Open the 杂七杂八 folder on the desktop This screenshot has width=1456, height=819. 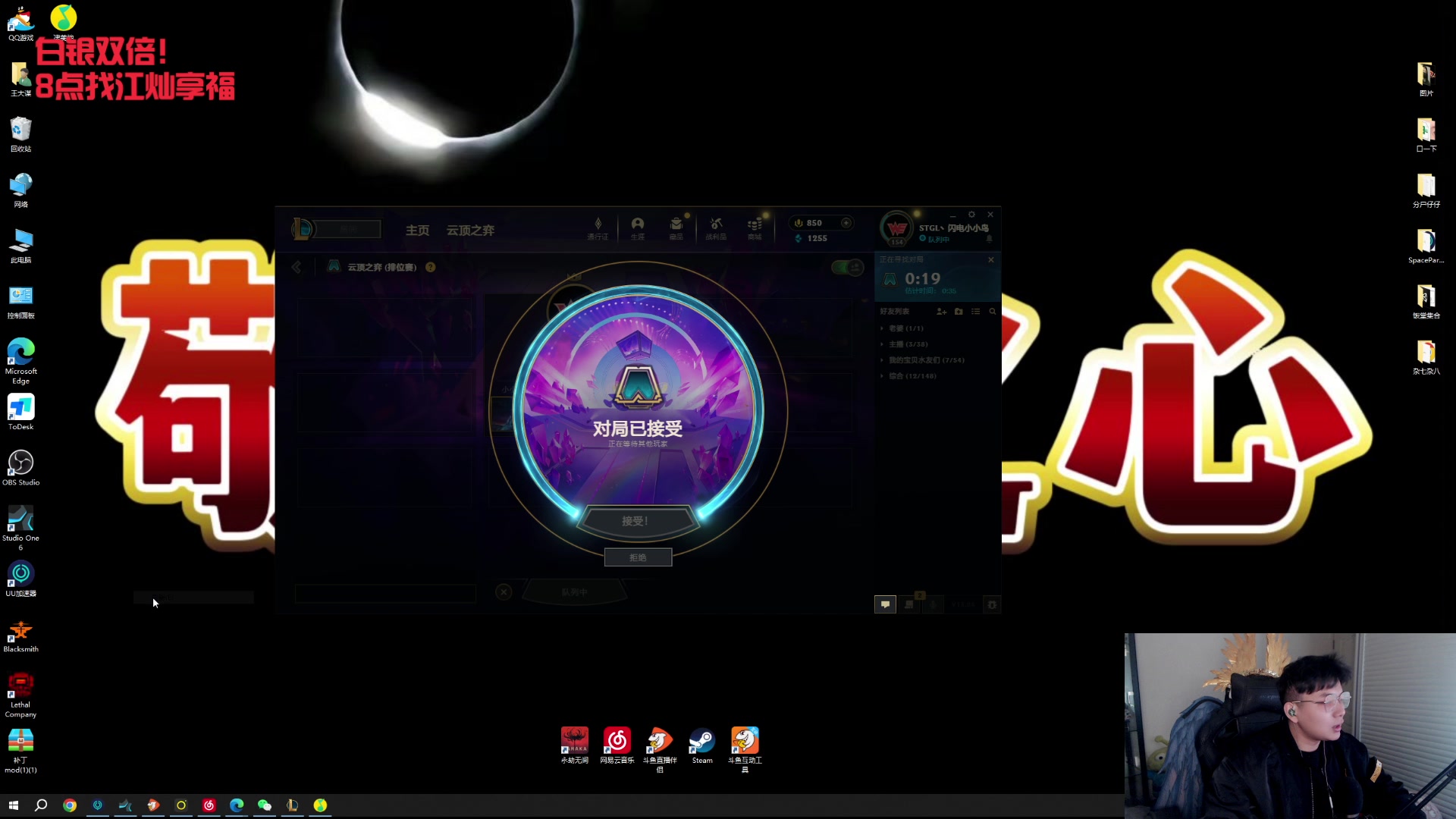coord(1426,357)
